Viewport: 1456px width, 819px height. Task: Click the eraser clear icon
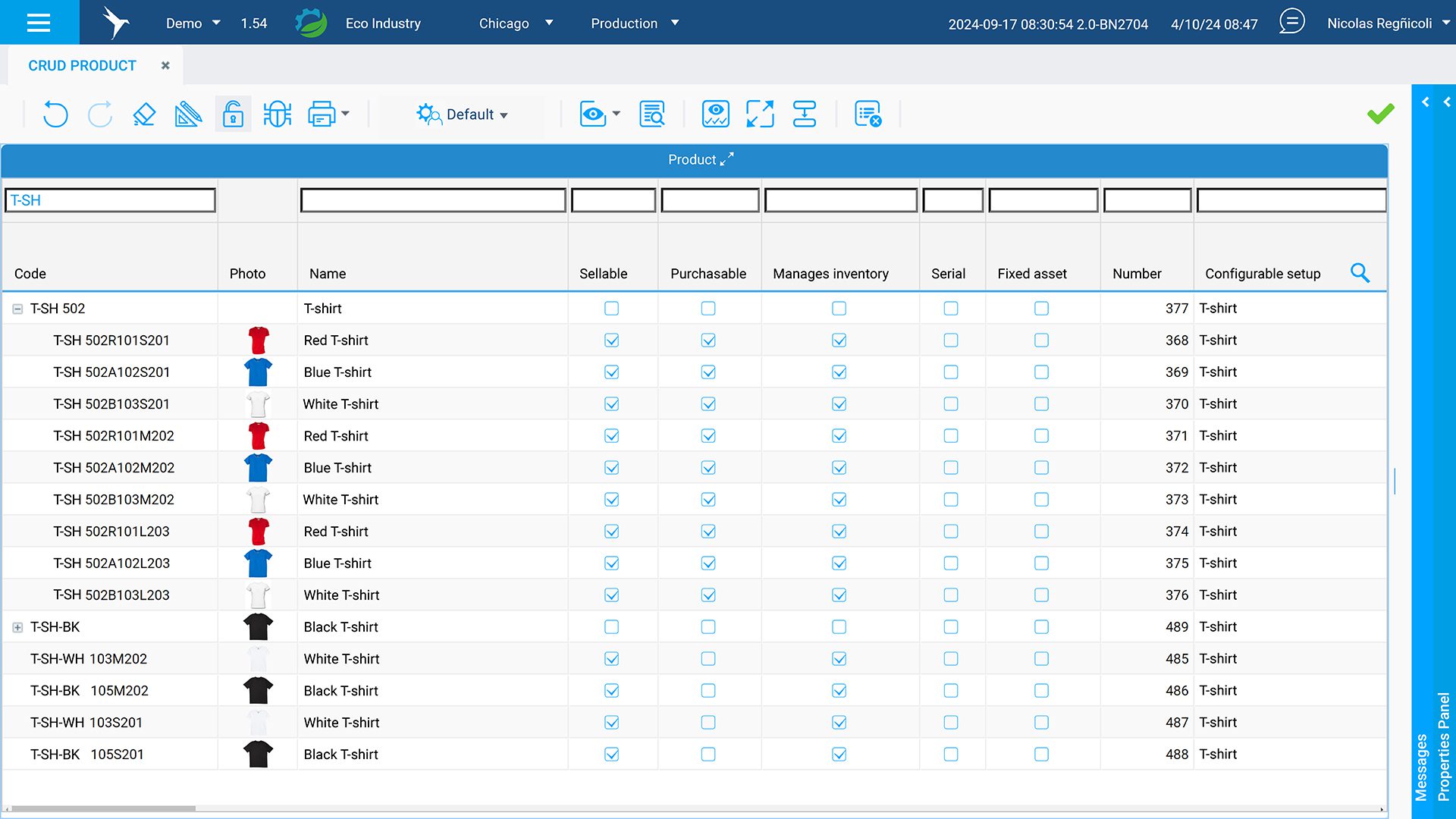pyautogui.click(x=144, y=115)
